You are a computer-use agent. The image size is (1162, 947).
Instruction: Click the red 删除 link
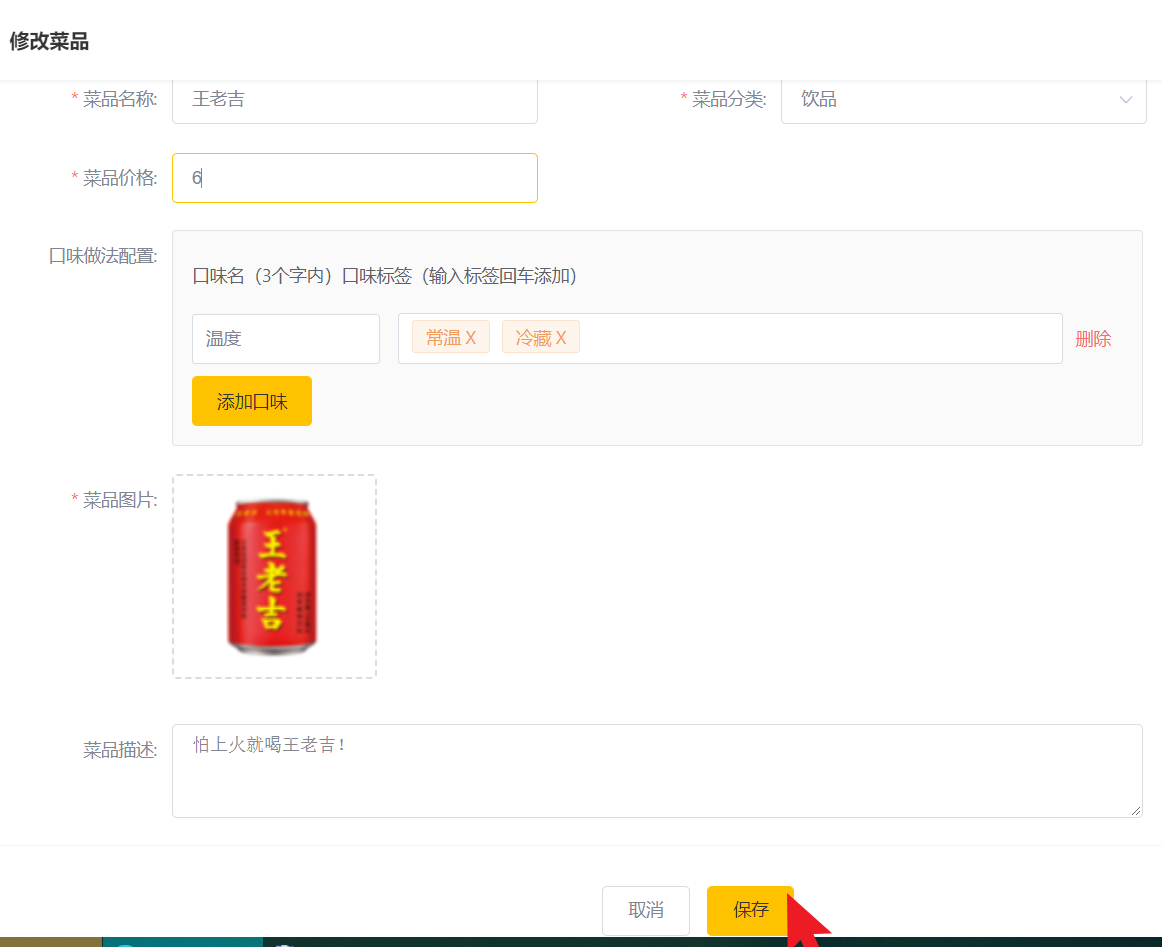1093,339
